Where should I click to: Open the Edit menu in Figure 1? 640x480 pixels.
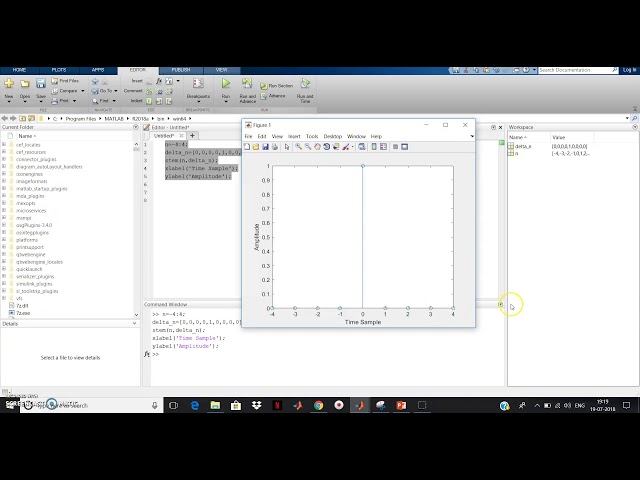[262, 136]
